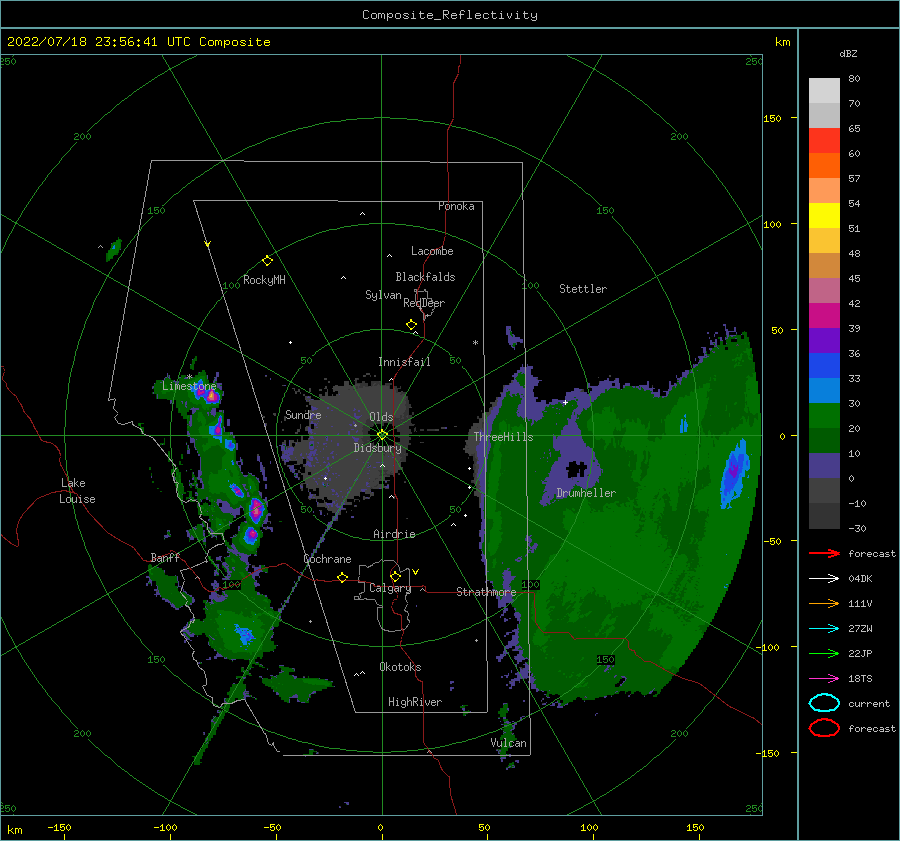Click the Airdrie label
The width and height of the screenshot is (900, 841).
(394, 534)
